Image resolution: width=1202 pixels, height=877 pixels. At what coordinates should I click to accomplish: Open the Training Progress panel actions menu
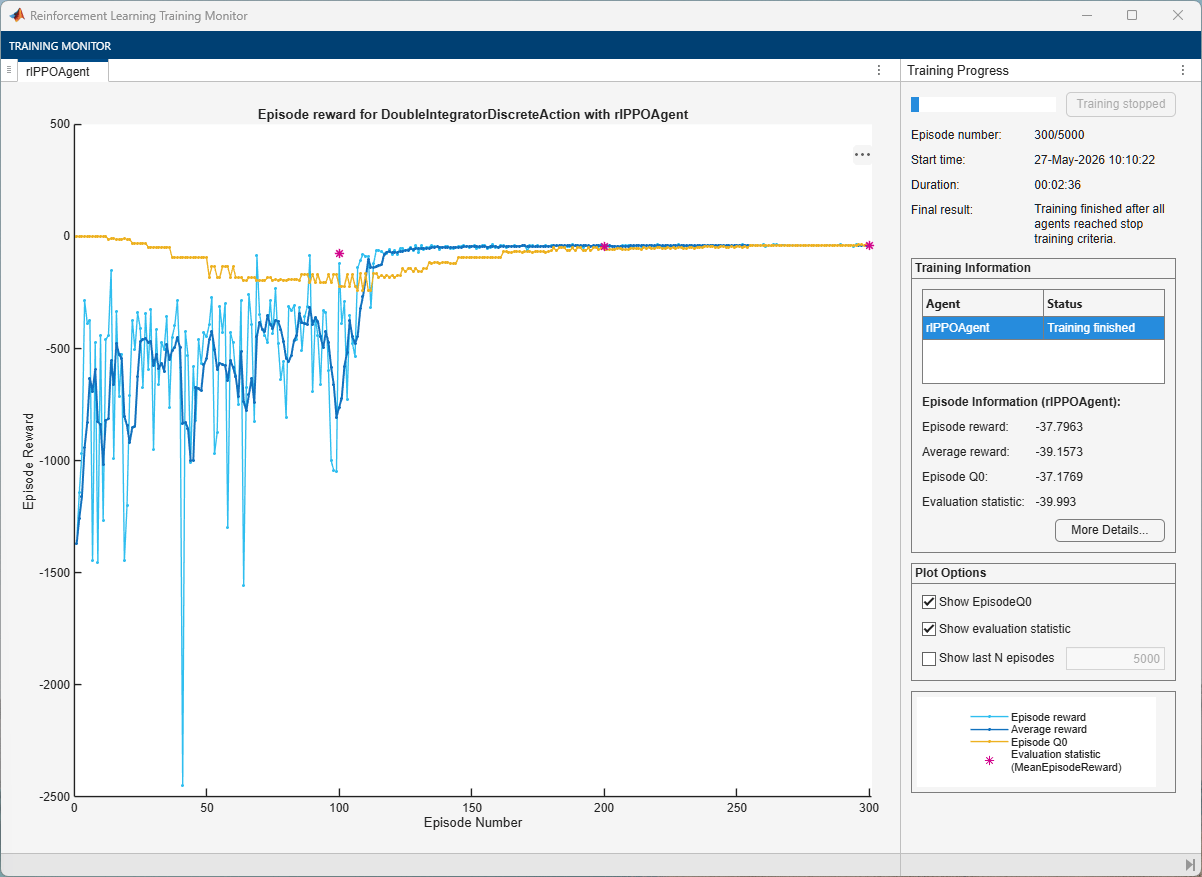point(1183,70)
